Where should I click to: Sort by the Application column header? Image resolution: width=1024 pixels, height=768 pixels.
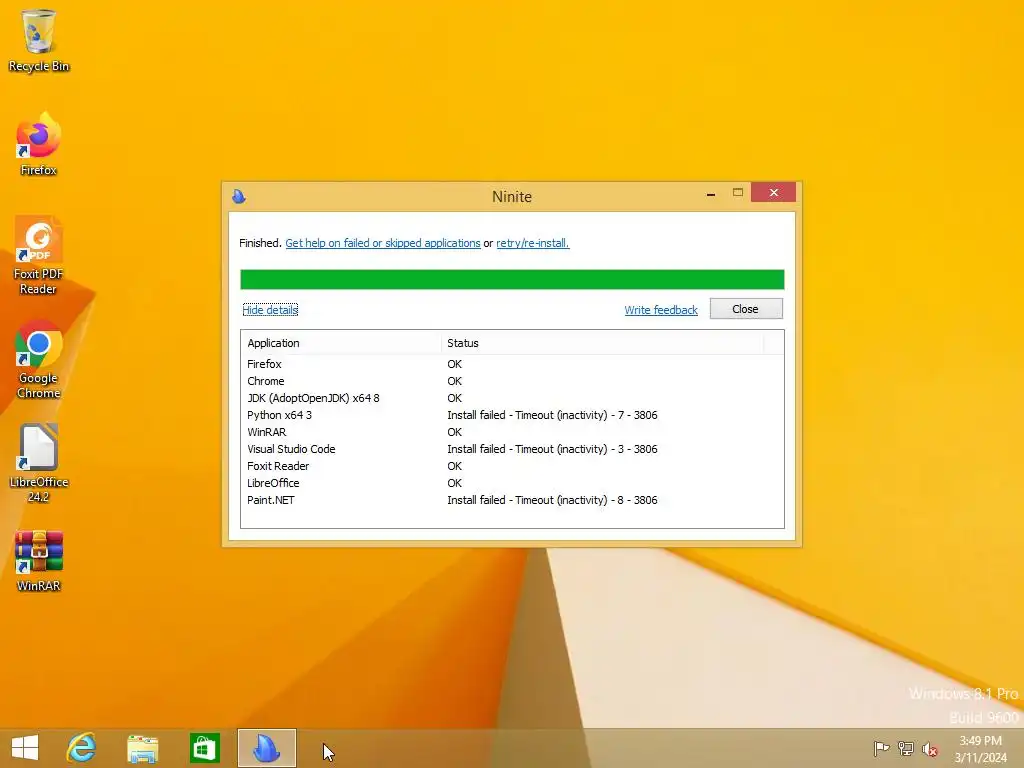(x=342, y=343)
